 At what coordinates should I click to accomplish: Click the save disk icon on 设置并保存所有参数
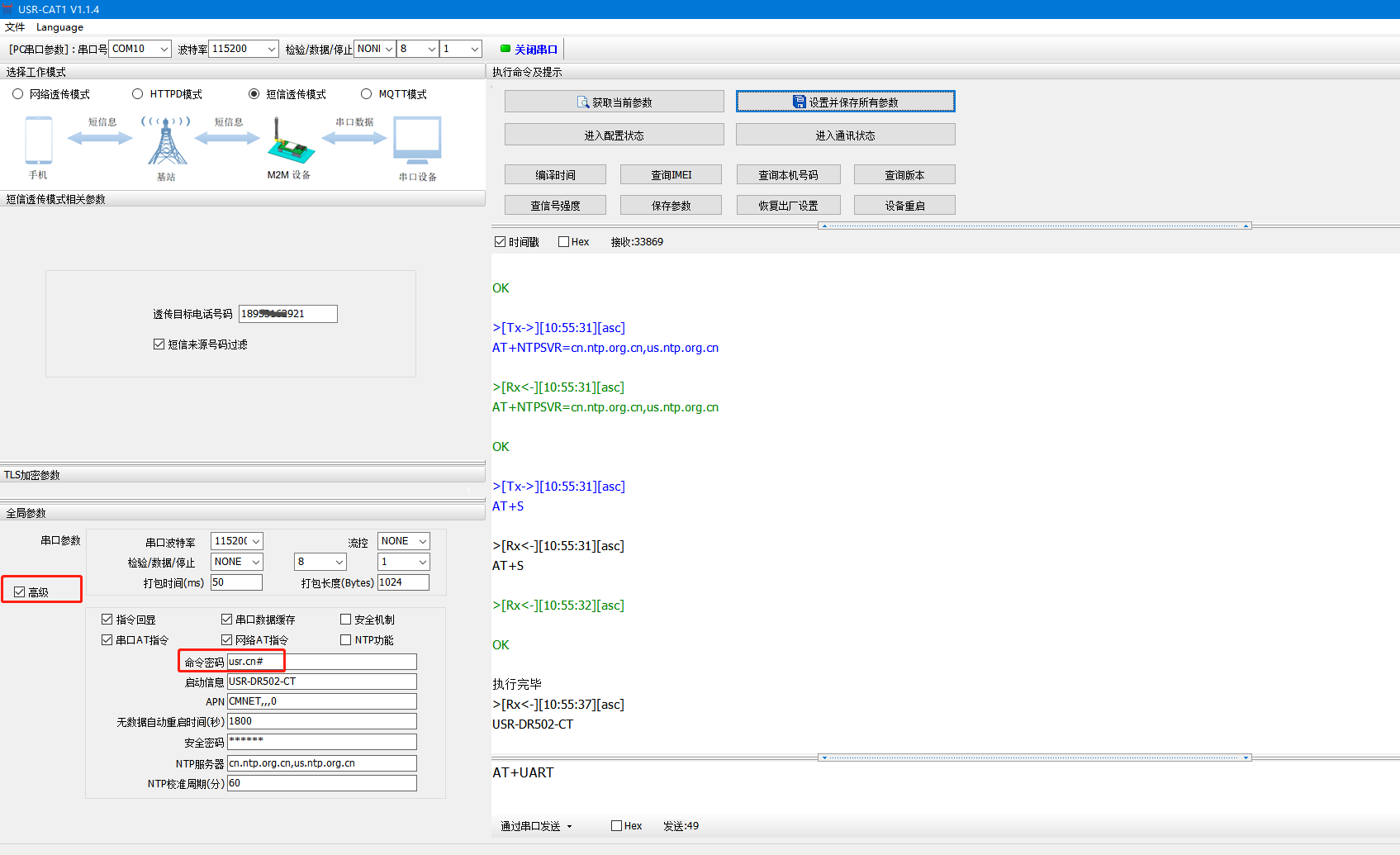point(799,102)
